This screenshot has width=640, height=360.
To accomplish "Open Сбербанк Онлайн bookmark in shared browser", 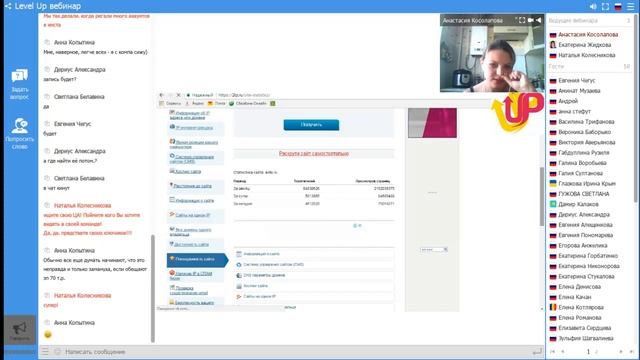I will (x=248, y=103).
